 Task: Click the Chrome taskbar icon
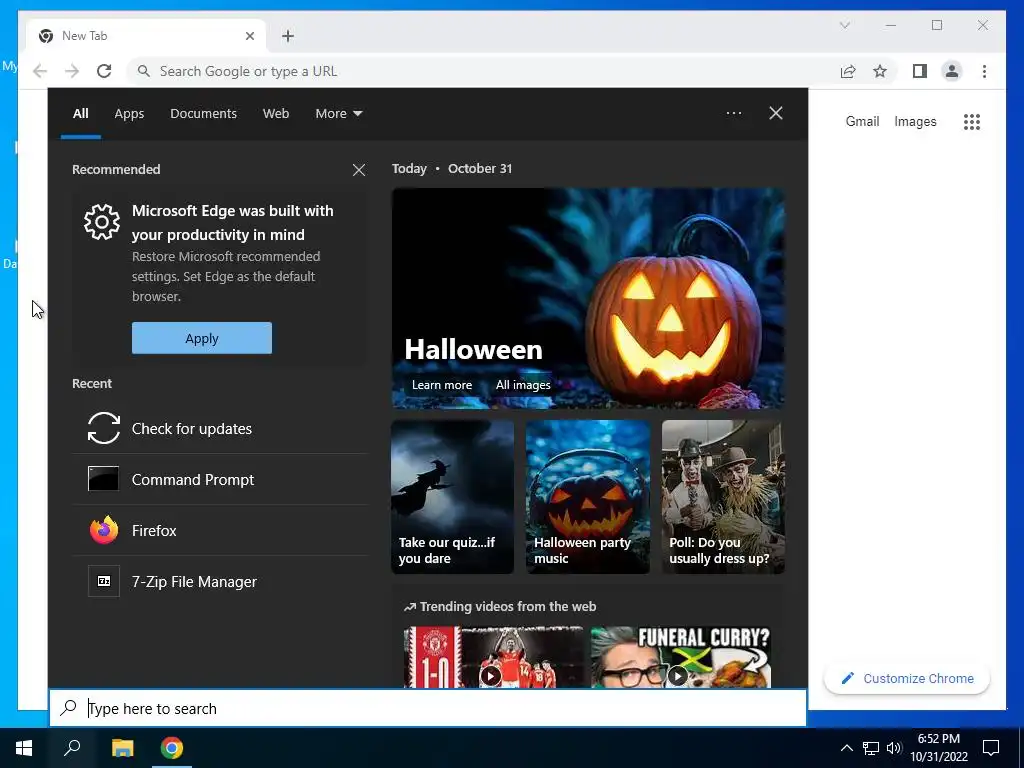tap(172, 748)
